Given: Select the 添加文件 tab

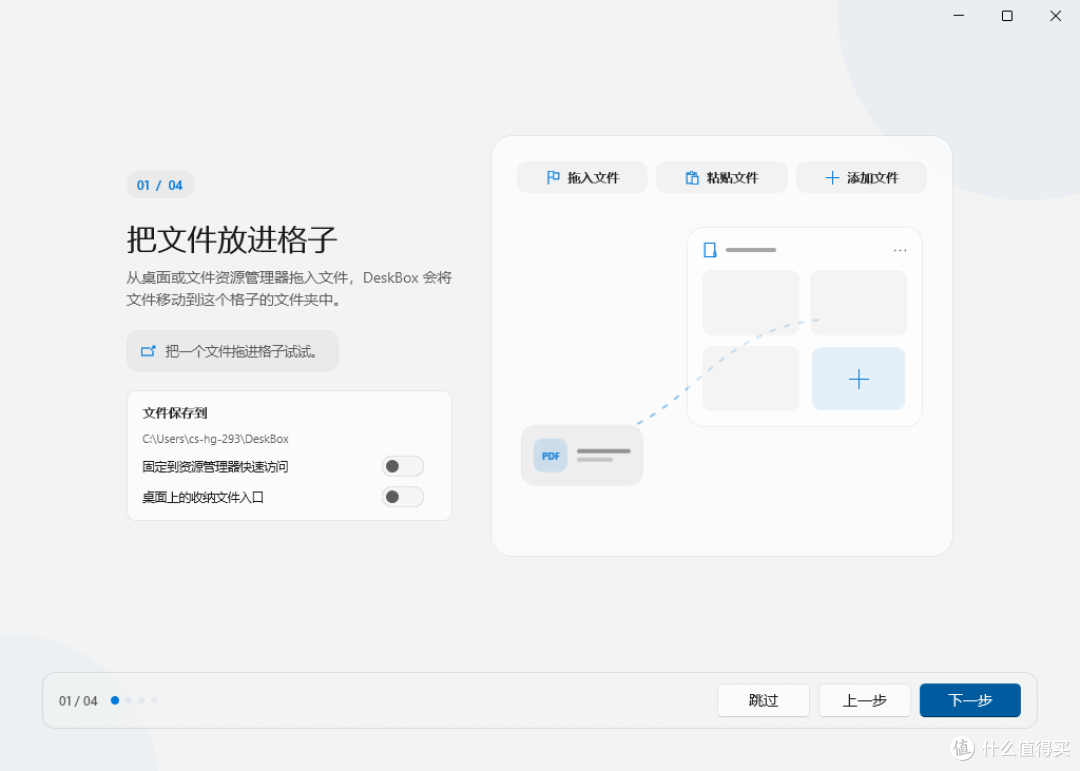Looking at the screenshot, I should coord(862,178).
